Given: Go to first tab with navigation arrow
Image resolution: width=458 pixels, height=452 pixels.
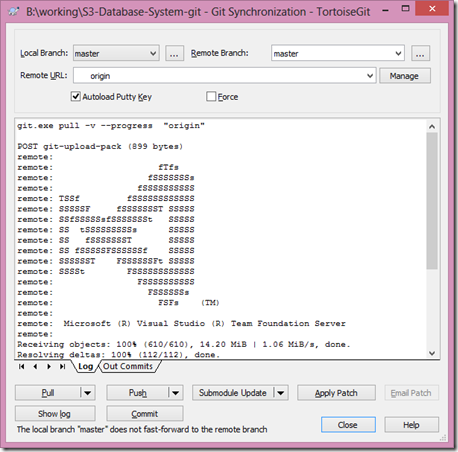Looking at the screenshot, I should click(22, 367).
